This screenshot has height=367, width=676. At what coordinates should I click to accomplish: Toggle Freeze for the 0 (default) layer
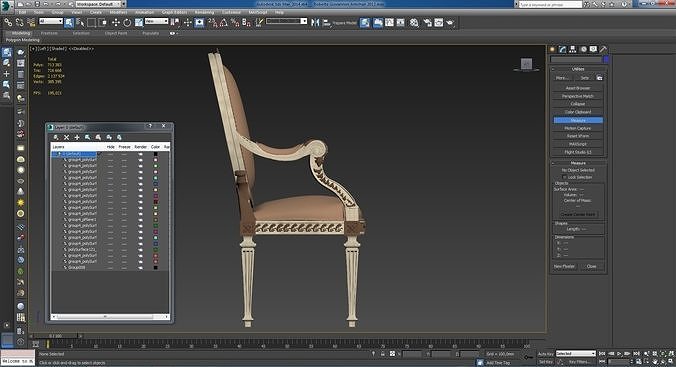click(x=124, y=154)
